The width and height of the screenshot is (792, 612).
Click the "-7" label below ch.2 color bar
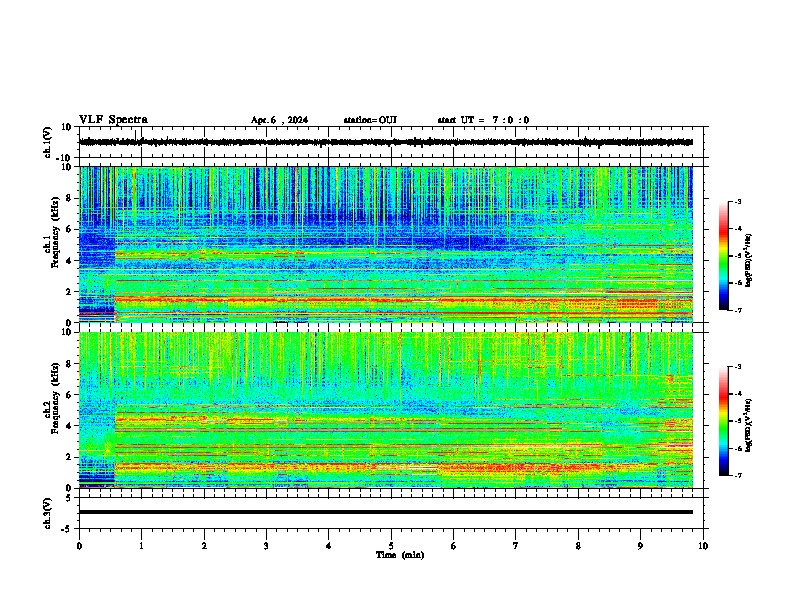738,475
